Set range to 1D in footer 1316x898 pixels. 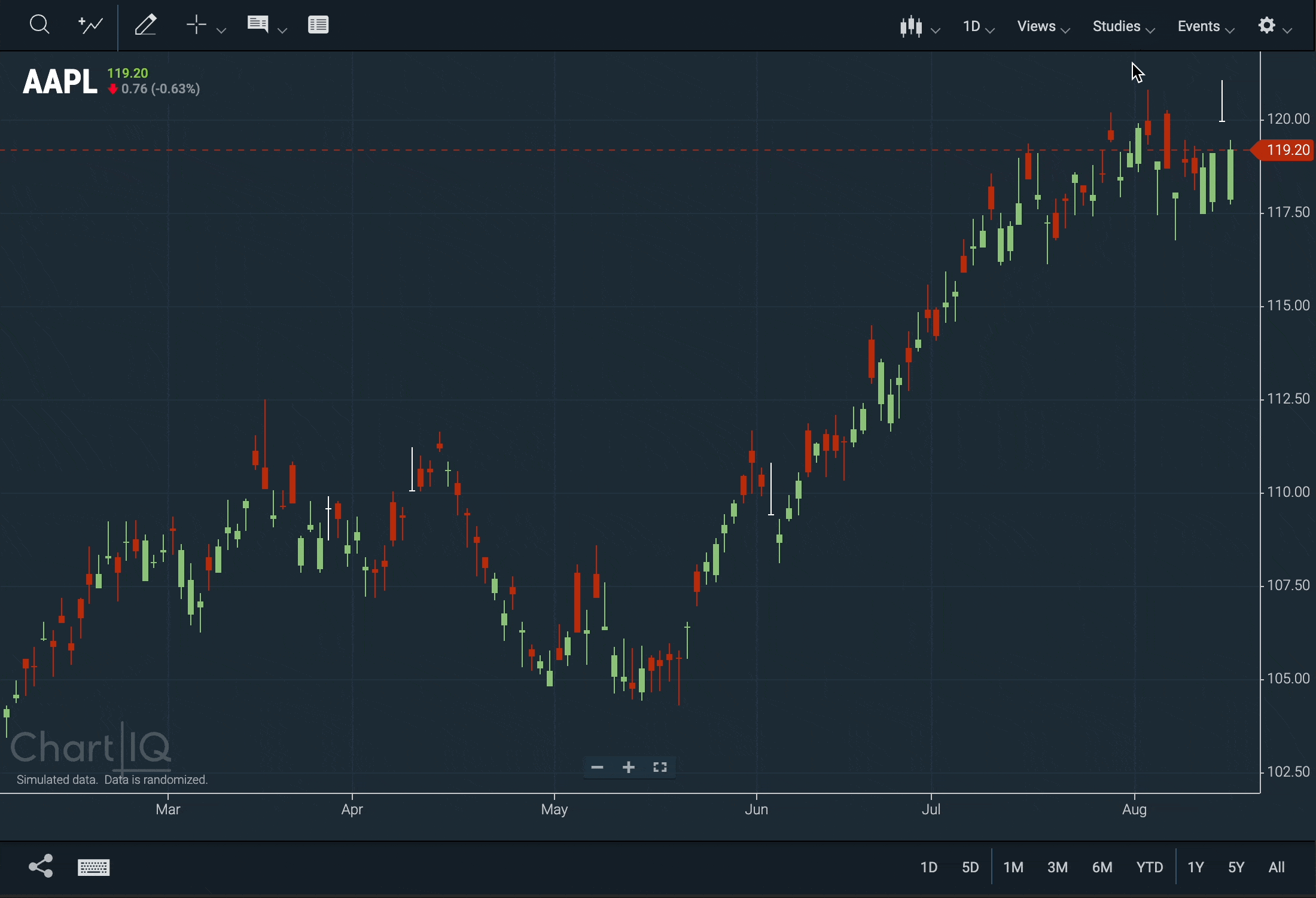tap(928, 868)
